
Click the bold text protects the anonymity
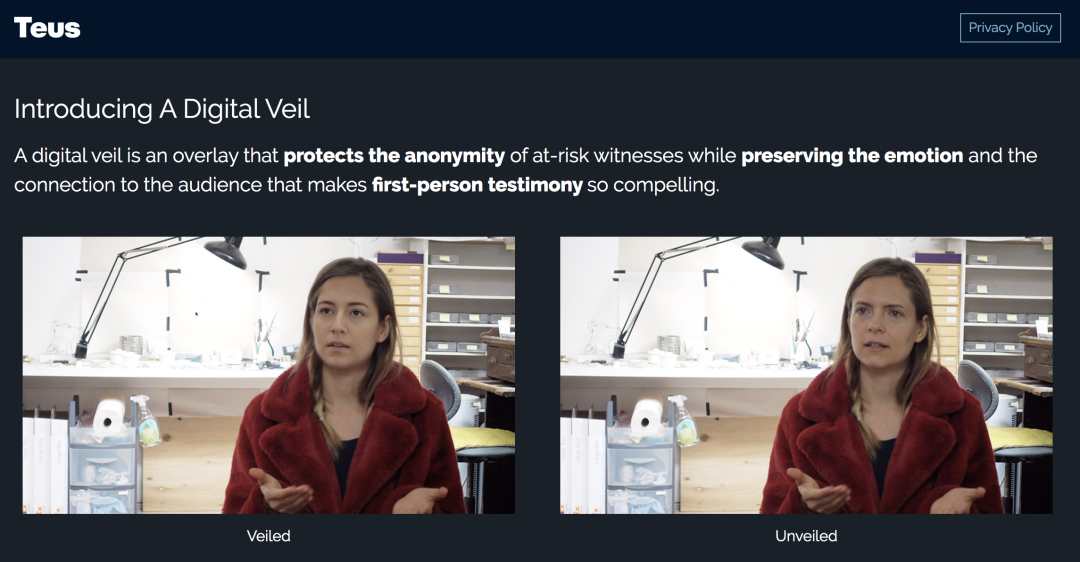394,156
